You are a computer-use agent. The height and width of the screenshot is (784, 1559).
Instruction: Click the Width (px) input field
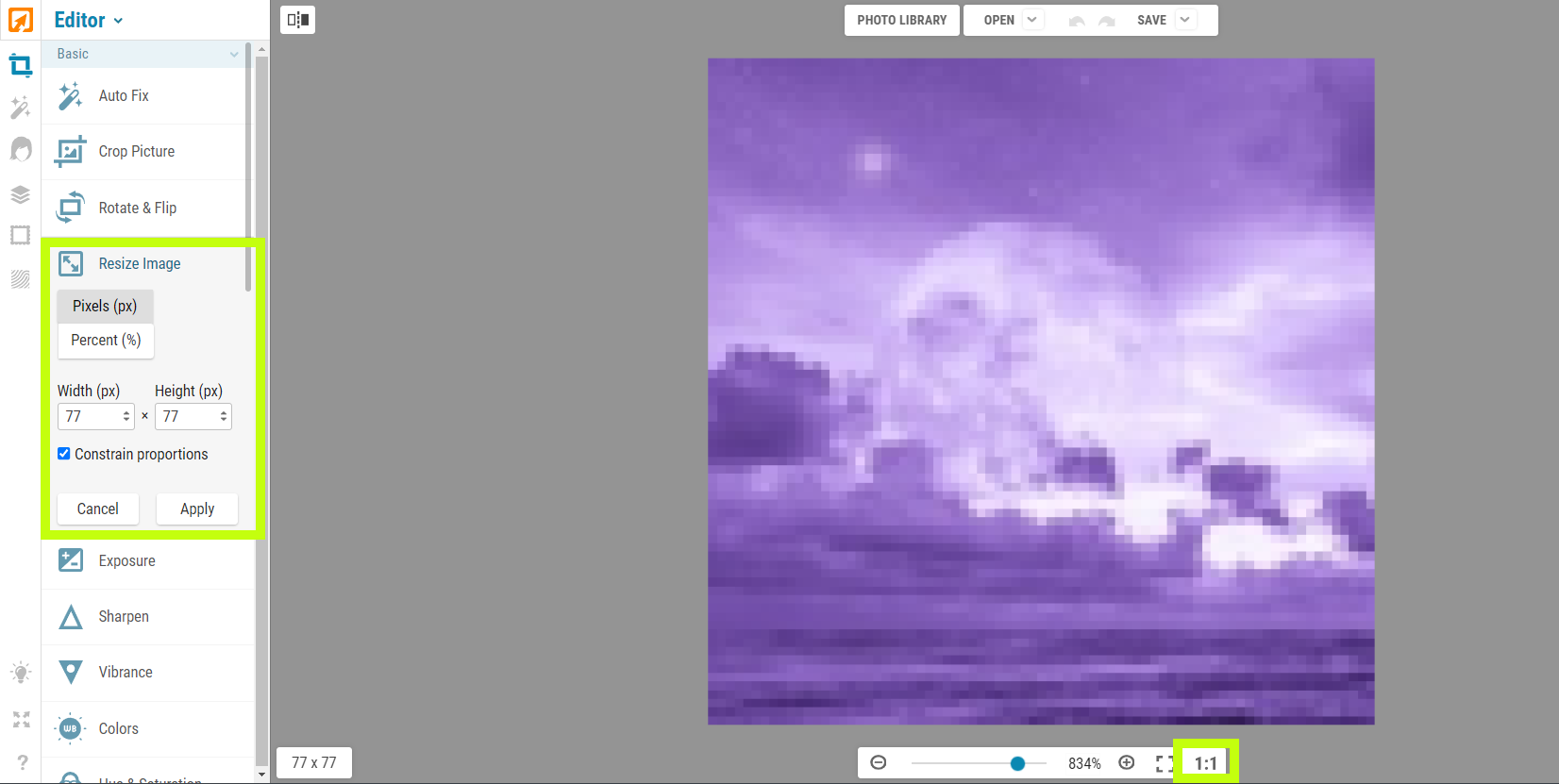[96, 416]
